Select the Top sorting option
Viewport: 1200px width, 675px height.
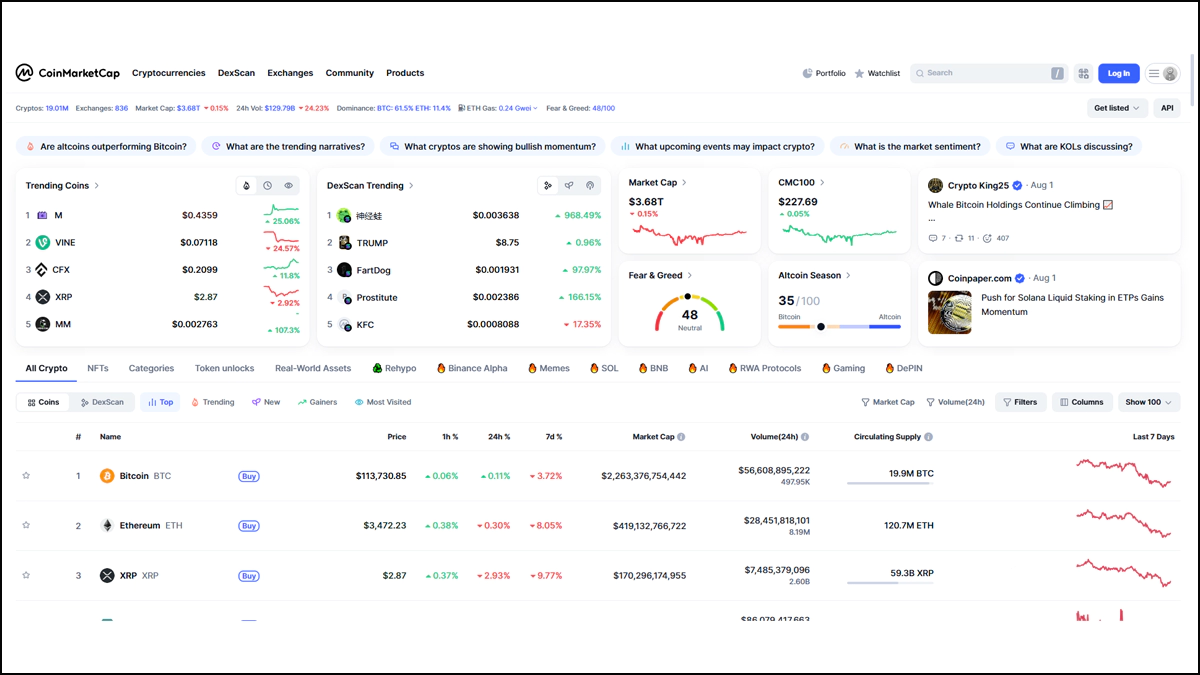[x=160, y=402]
